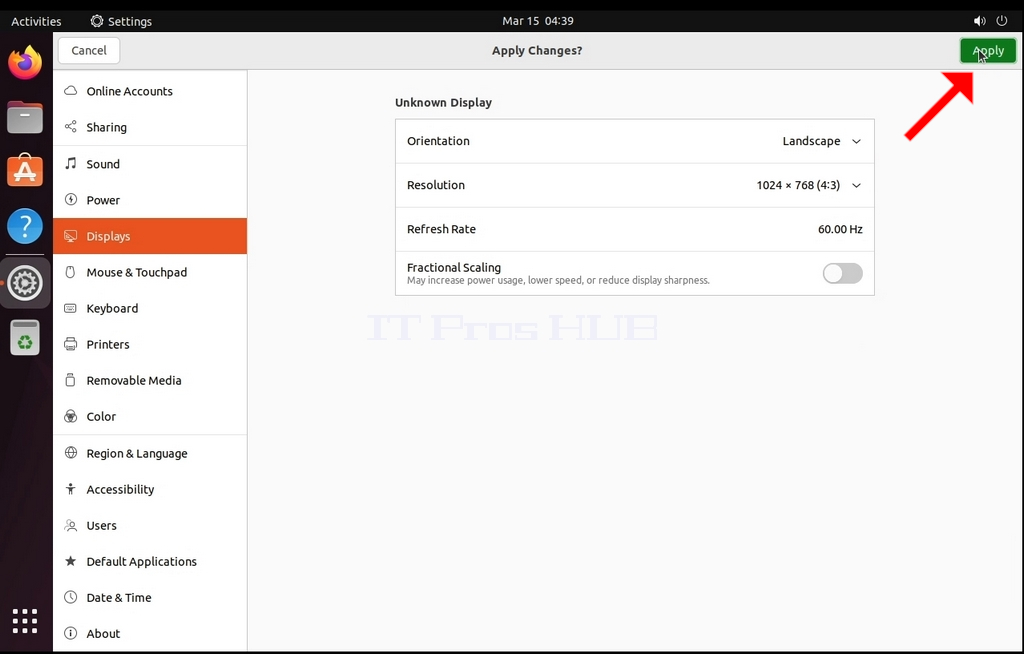Expand the Orientation chevron

856,141
